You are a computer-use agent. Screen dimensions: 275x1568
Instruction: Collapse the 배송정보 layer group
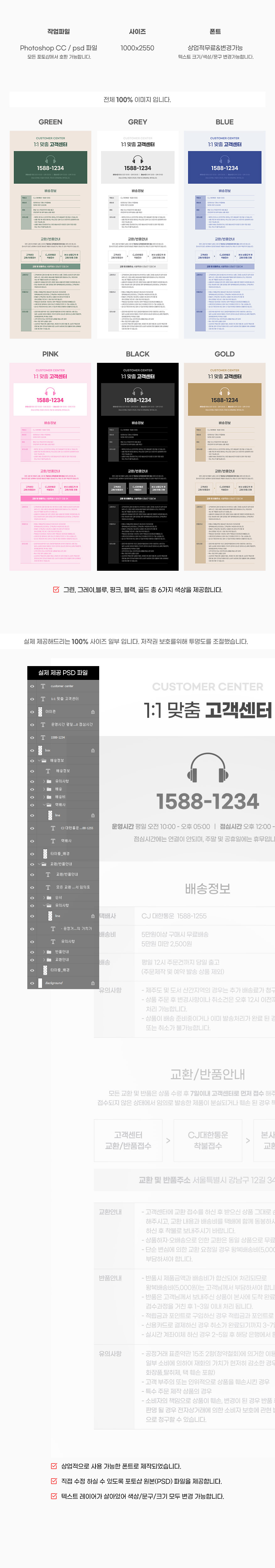[39, 760]
